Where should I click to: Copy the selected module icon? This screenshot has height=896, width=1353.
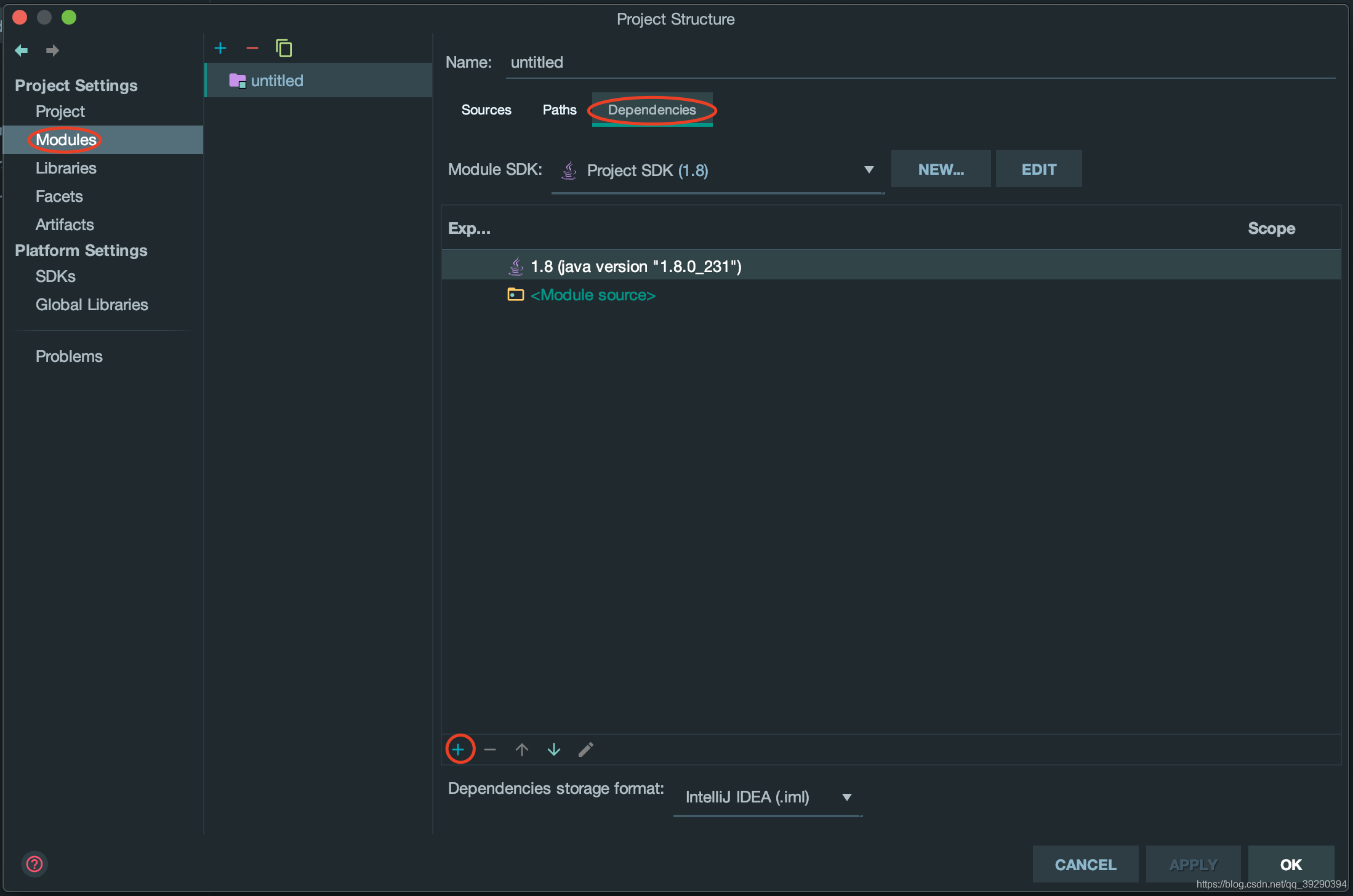[x=284, y=48]
